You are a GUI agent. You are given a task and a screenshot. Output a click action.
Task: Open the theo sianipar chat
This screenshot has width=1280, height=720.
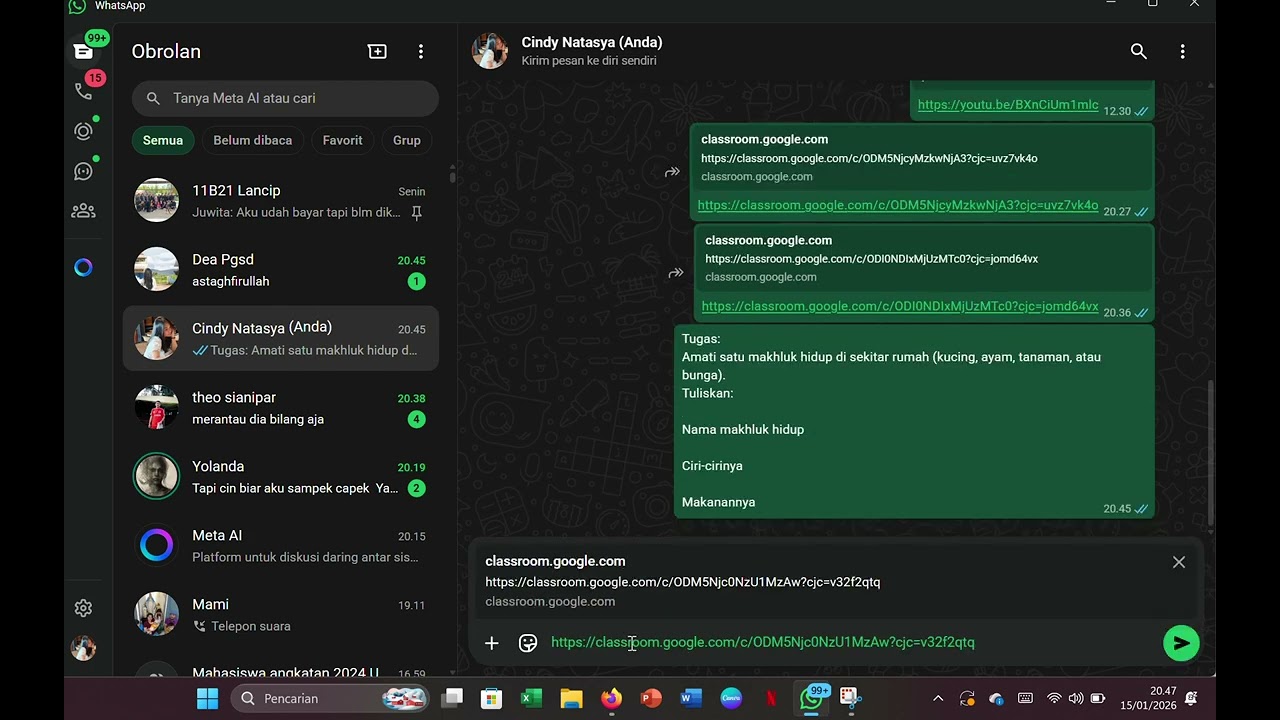(x=281, y=408)
